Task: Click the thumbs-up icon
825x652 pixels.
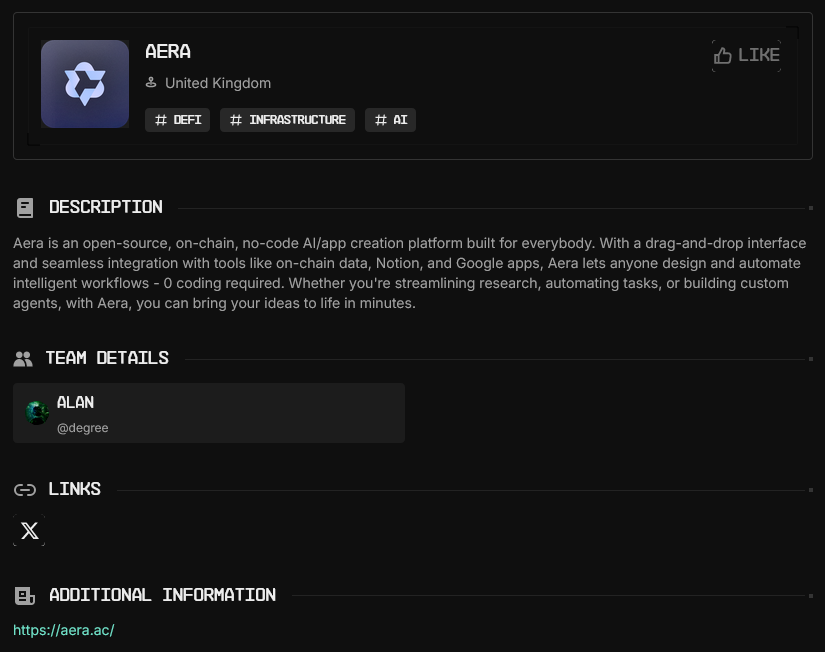Action: 722,55
